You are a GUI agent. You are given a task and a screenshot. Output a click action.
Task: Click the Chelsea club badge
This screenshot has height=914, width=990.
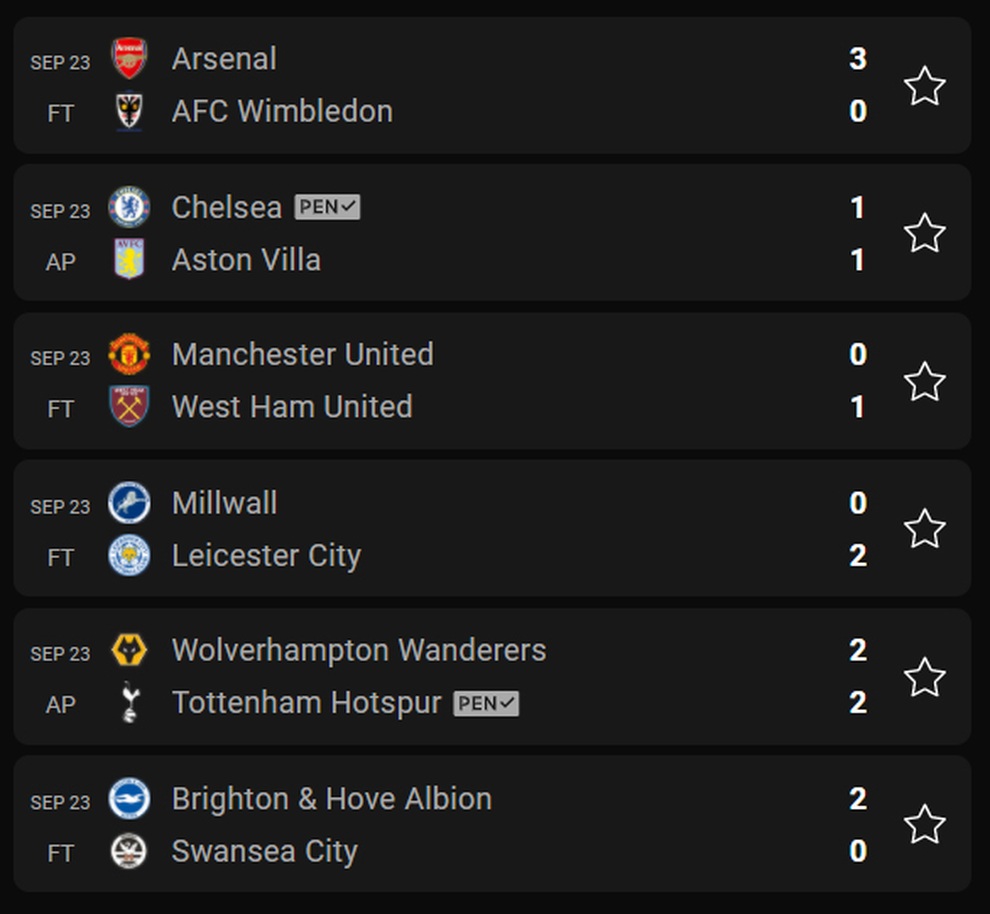[129, 207]
